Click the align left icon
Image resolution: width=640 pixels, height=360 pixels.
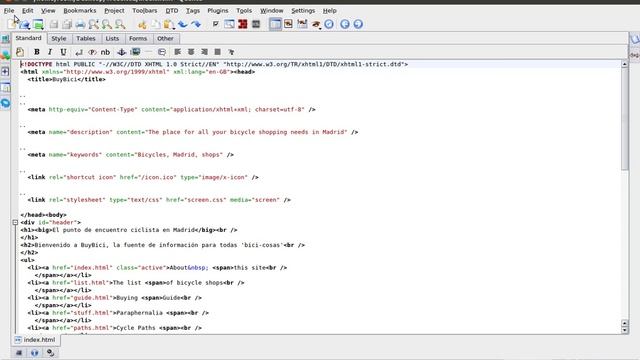point(178,52)
